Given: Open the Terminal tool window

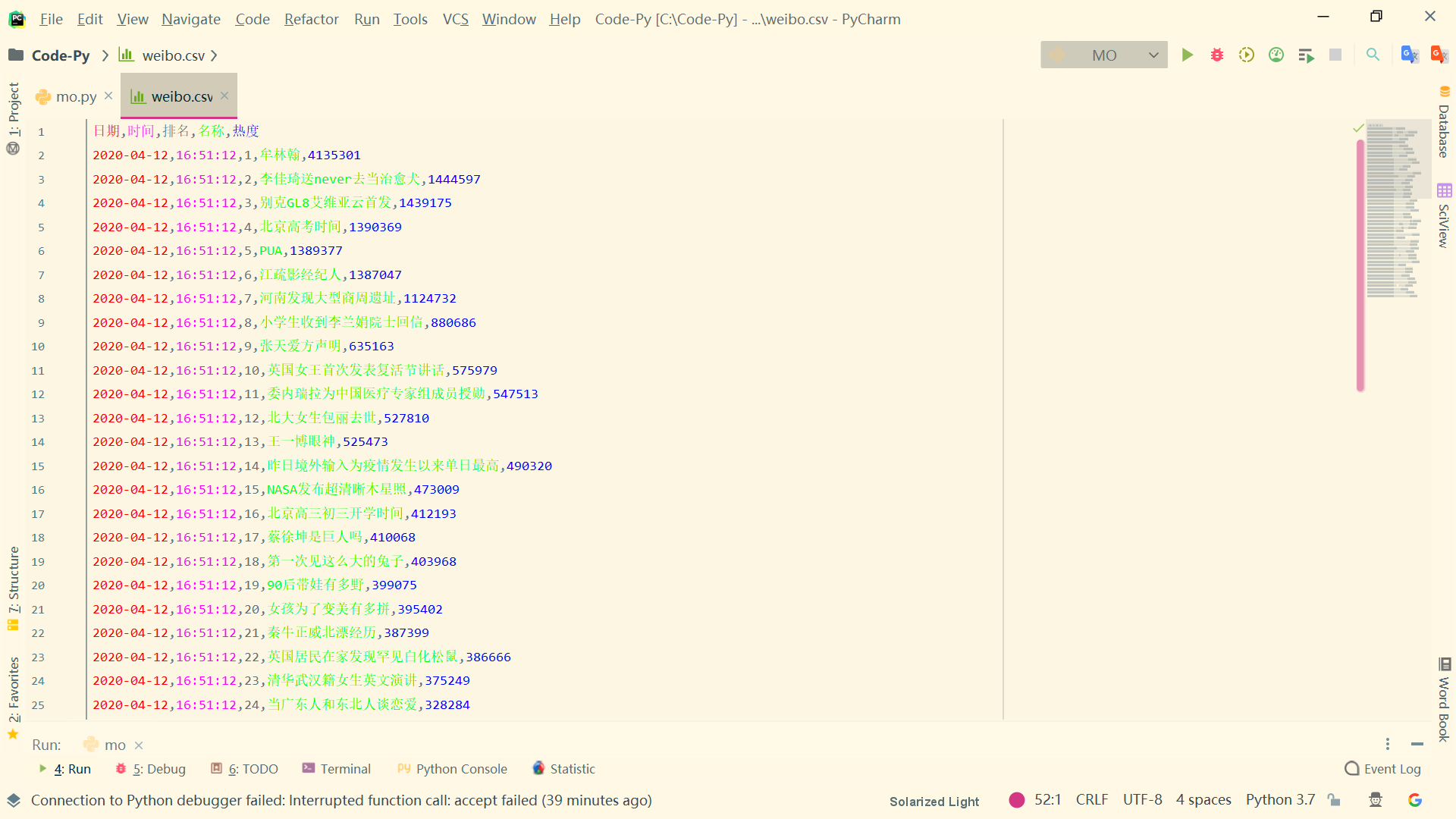Looking at the screenshot, I should (x=336, y=769).
